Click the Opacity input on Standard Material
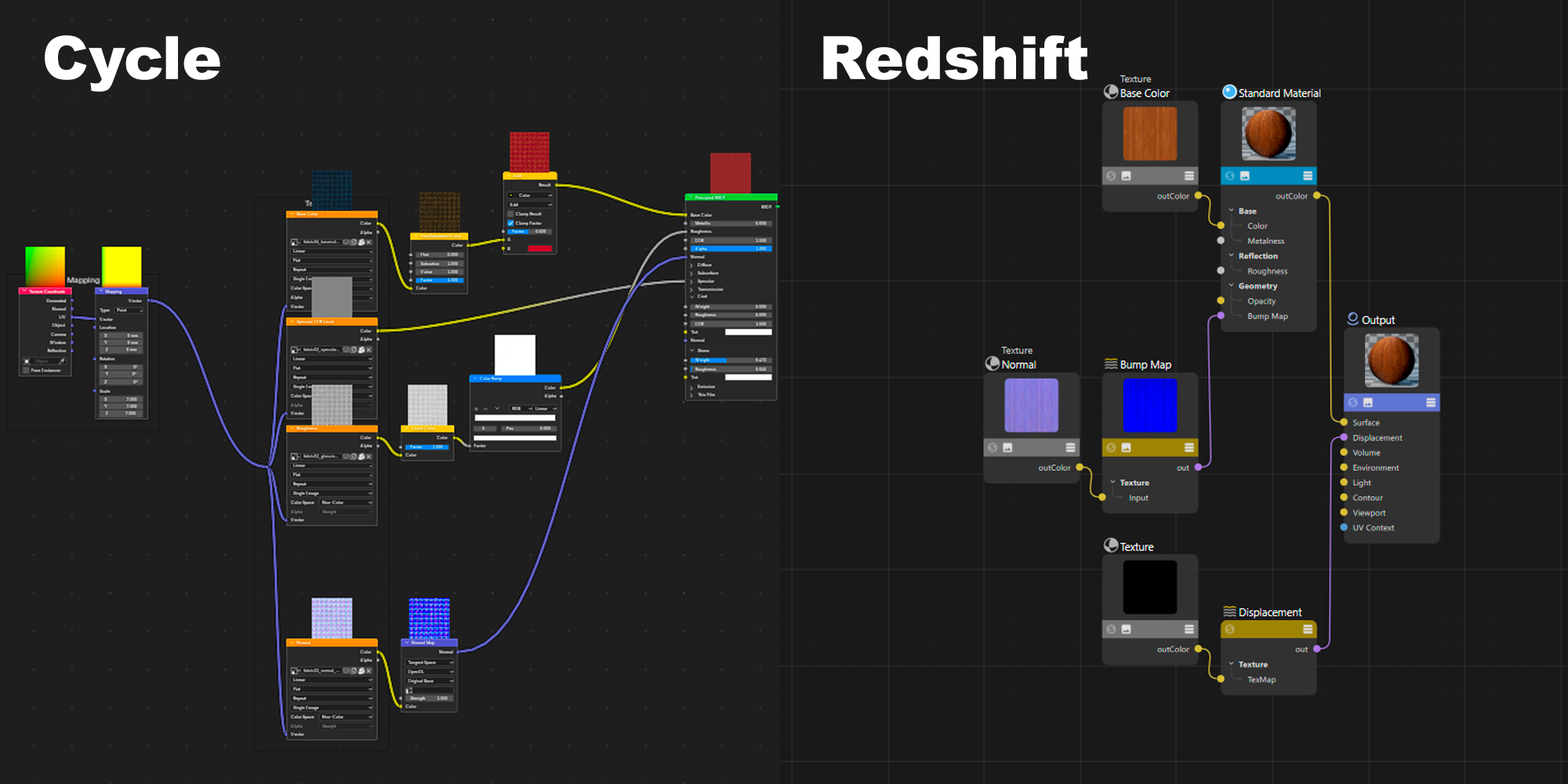1568x784 pixels. coord(1221,300)
